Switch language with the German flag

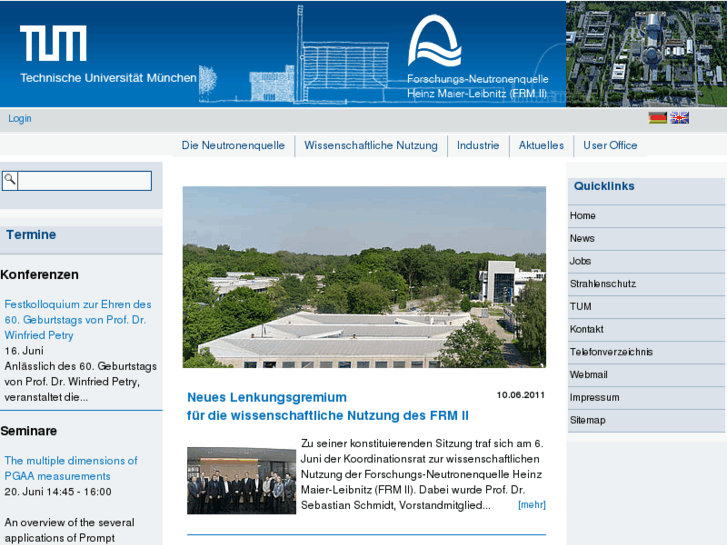pos(657,118)
